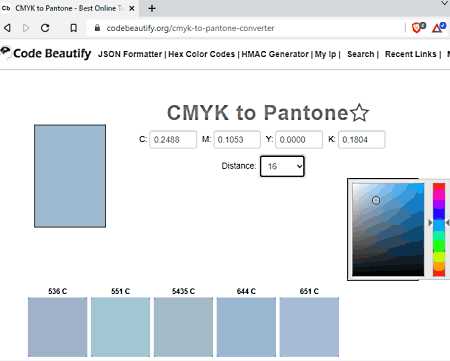Select the CMYK to Pantone browser tab
This screenshot has width=450, height=361.
pos(70,8)
